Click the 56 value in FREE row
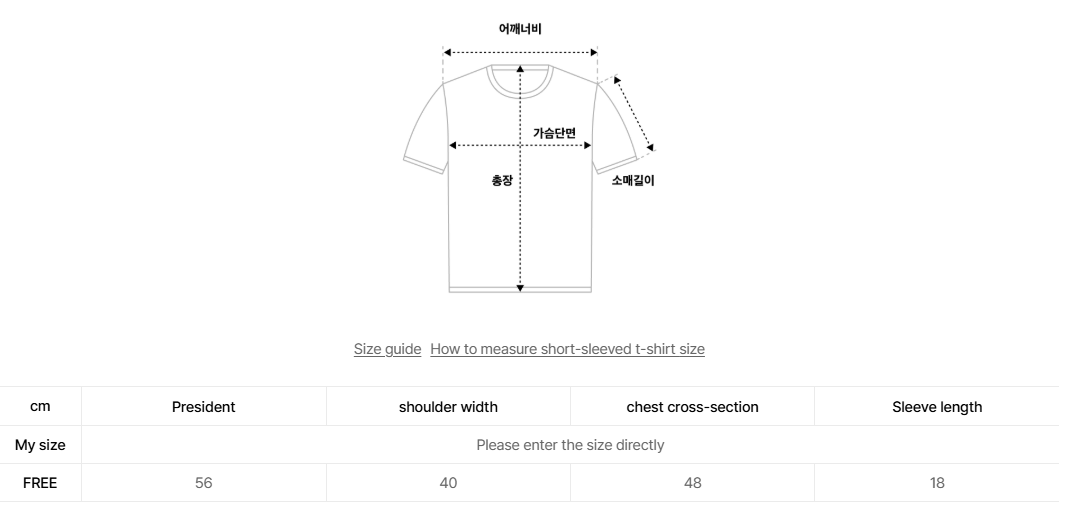Image resolution: width=1072 pixels, height=525 pixels. [x=204, y=483]
